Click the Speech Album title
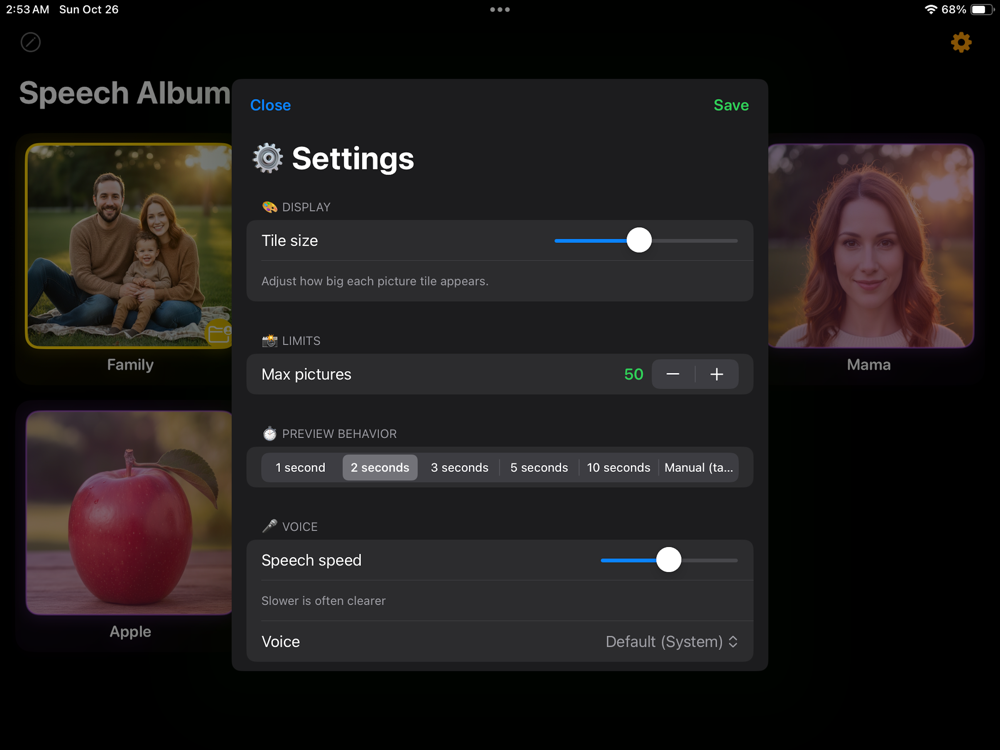Viewport: 1000px width, 750px height. 125,93
